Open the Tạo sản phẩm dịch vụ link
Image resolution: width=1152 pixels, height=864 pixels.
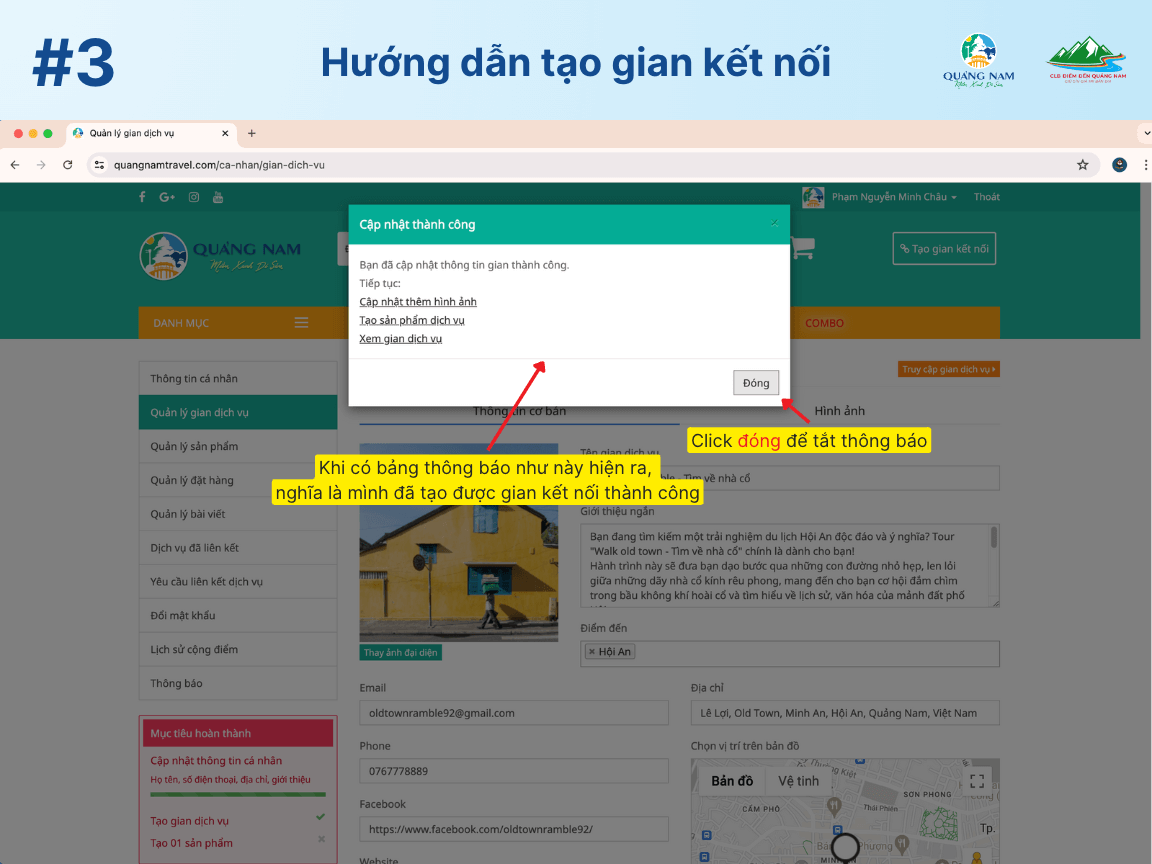point(412,320)
